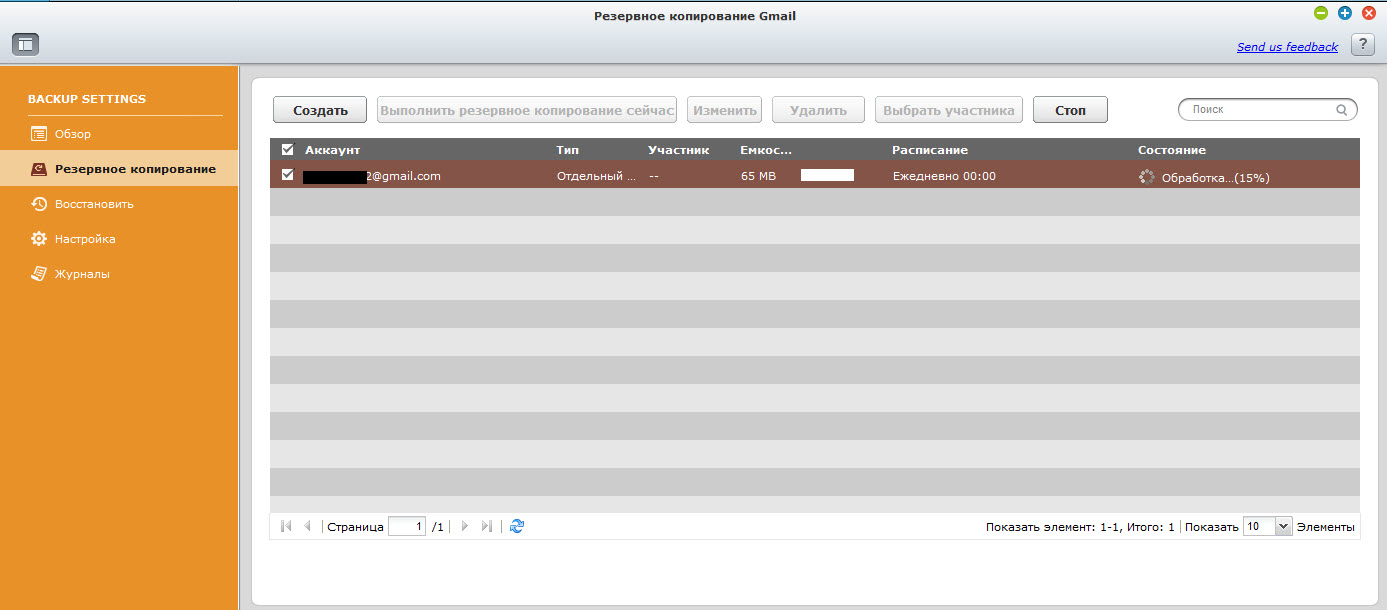The width and height of the screenshot is (1387, 610).
Task: Refresh the backup list
Action: (517, 526)
